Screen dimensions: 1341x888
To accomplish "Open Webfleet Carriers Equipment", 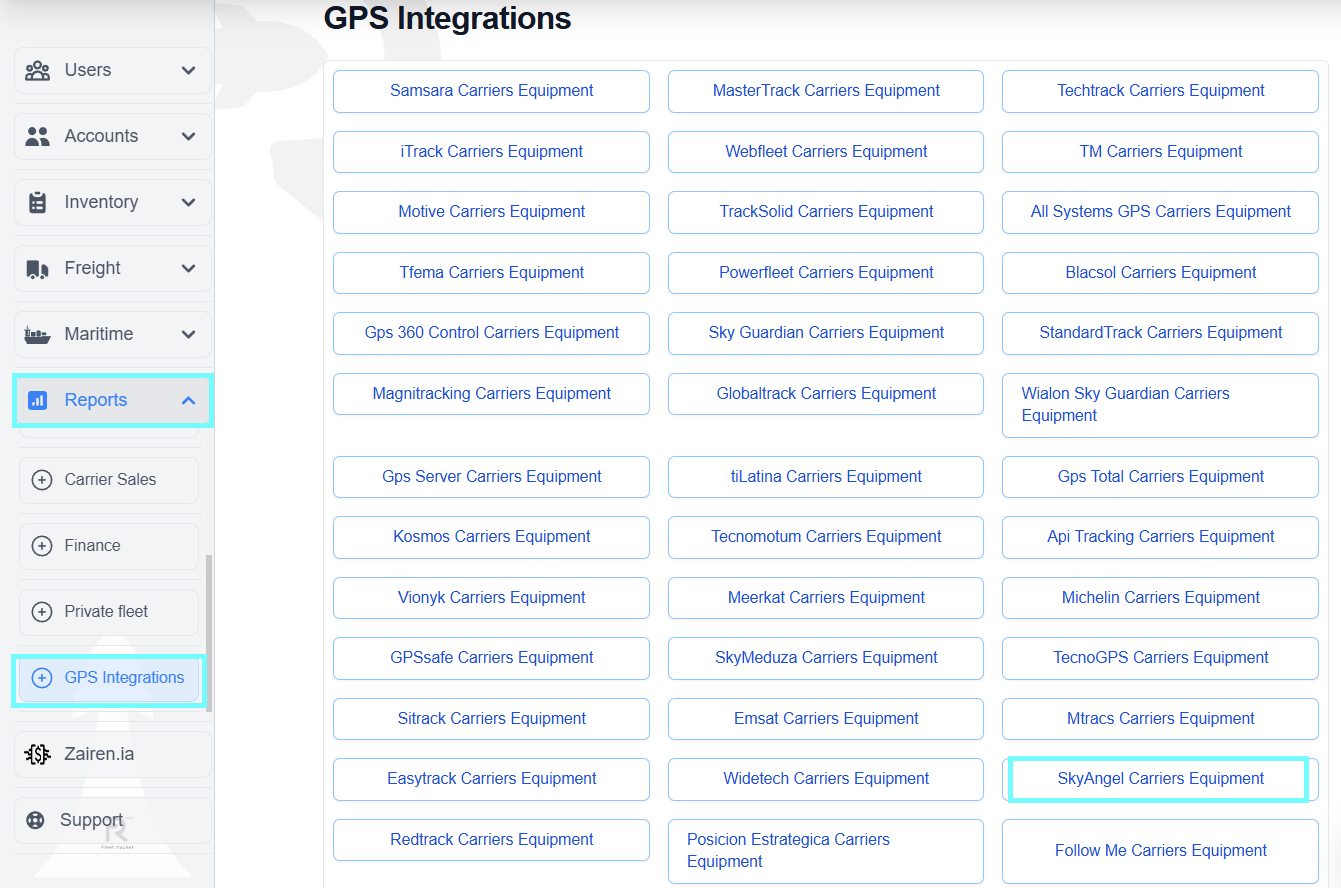I will (826, 152).
